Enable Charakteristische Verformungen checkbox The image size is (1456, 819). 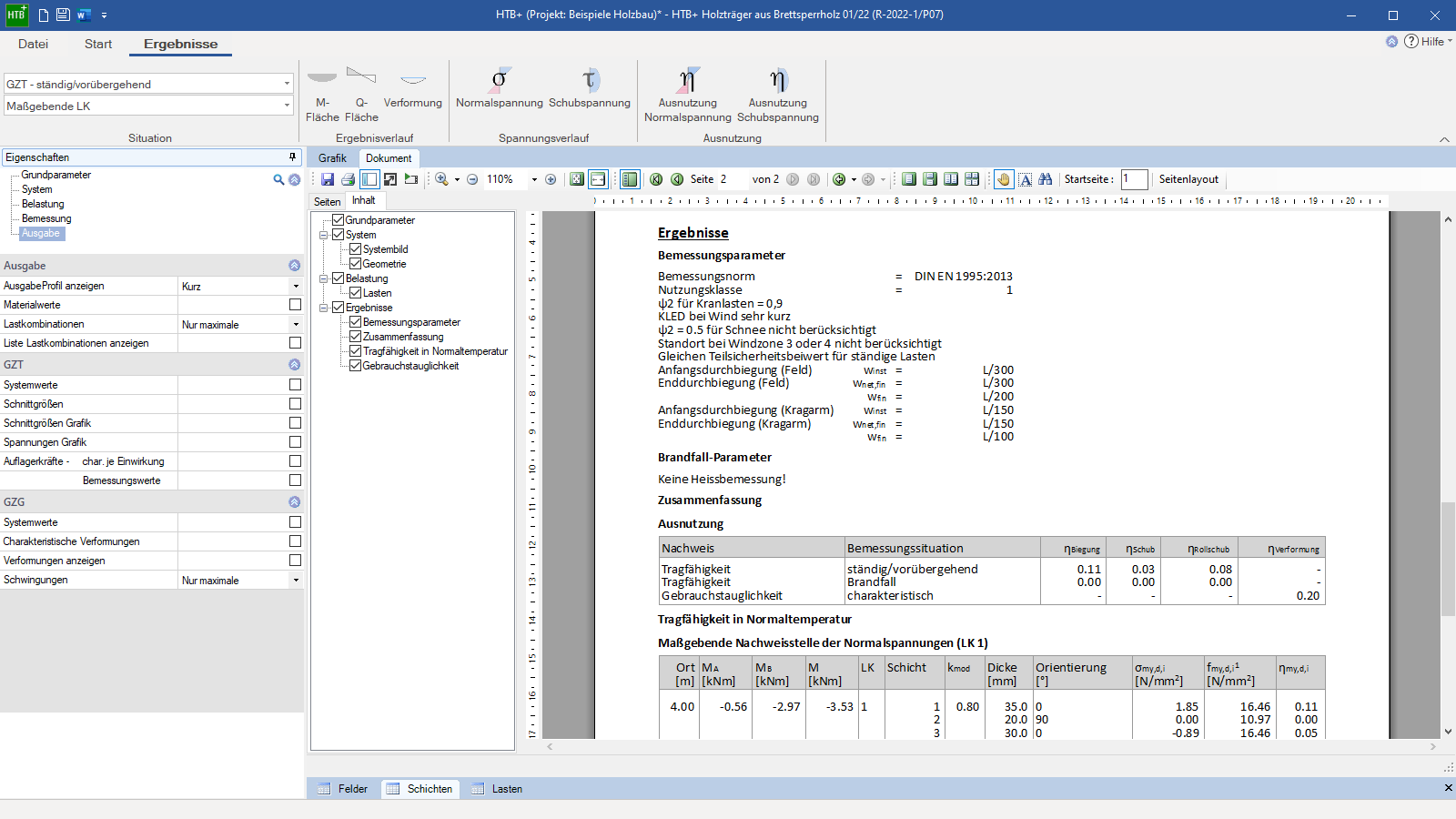[295, 541]
